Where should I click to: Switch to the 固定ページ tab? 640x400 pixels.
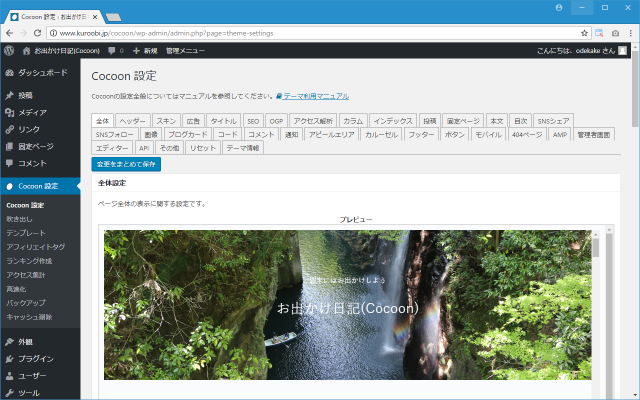point(463,121)
